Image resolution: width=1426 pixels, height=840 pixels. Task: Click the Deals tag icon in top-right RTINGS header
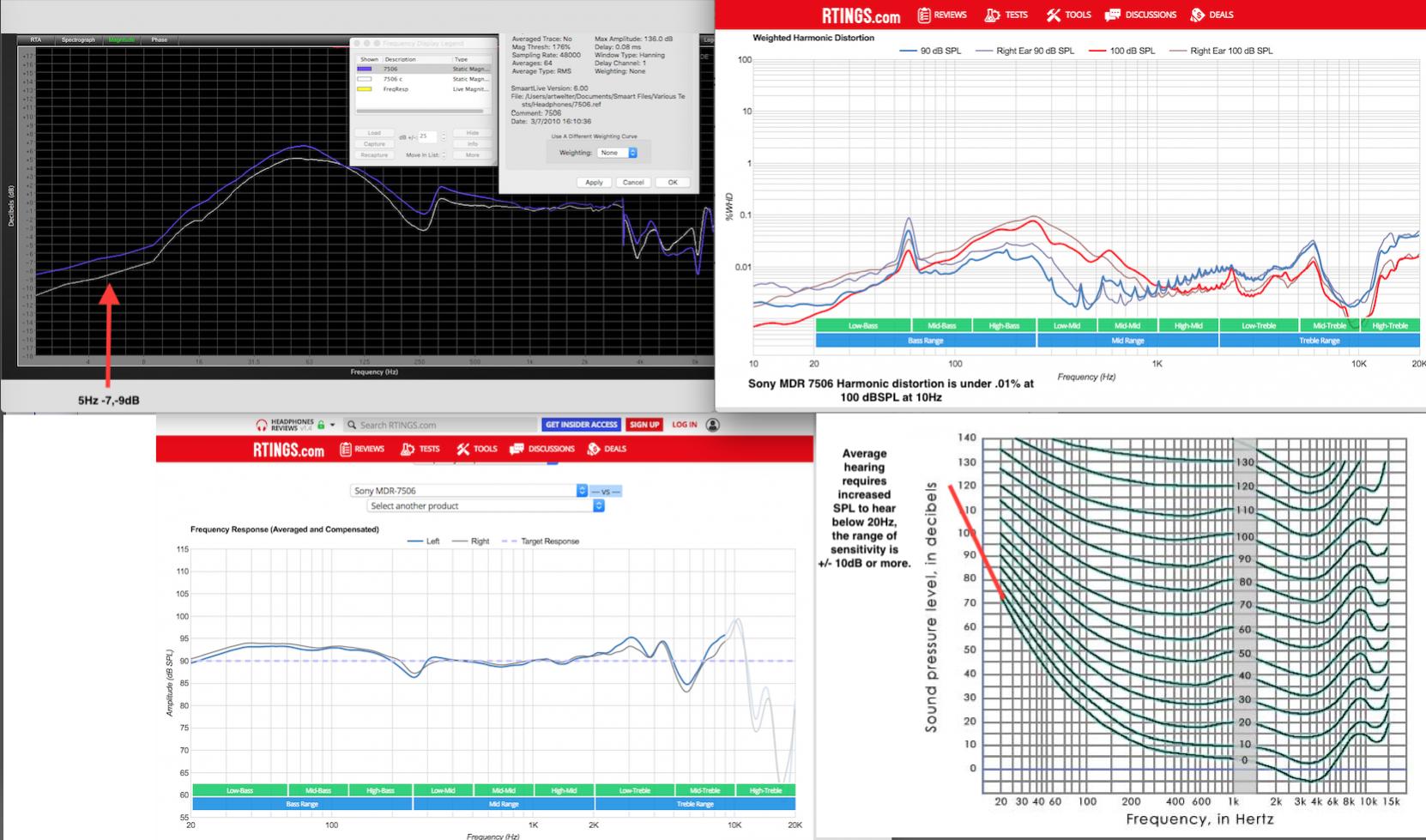(x=1196, y=15)
